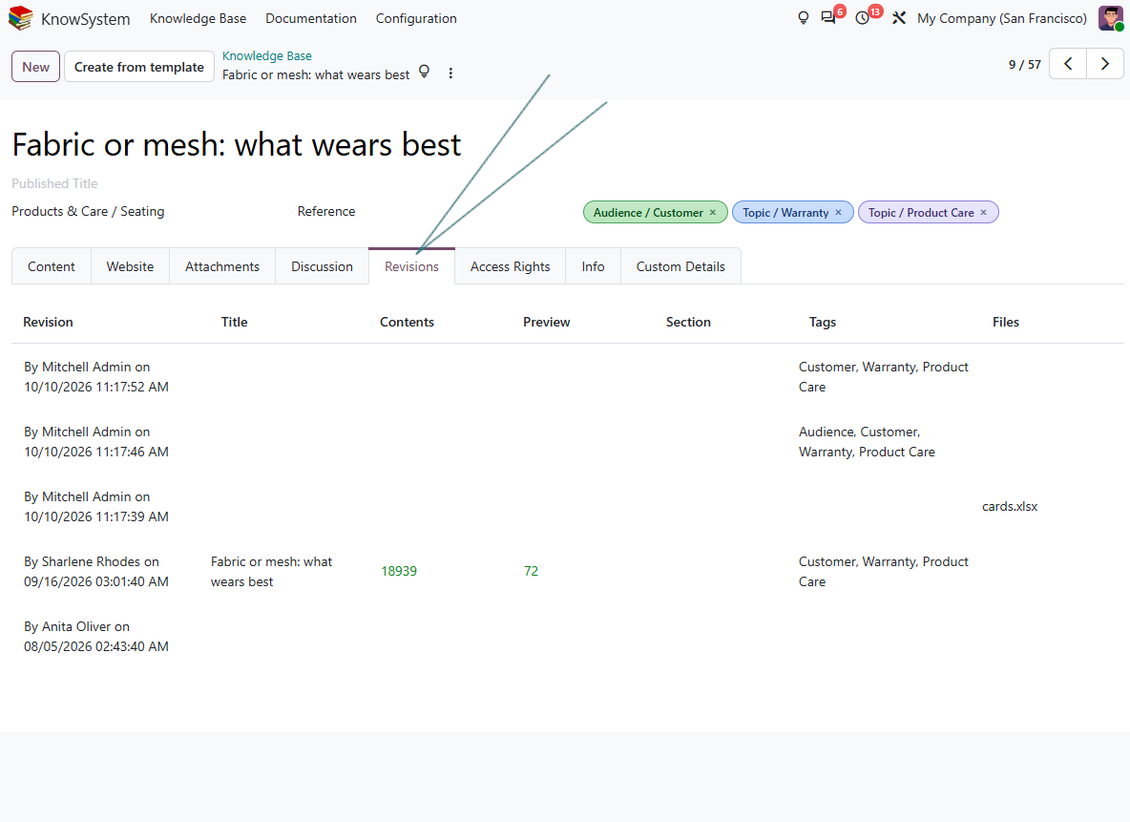Open the activities clock icon with badge 13
Screen dimensions: 1130x822
(x=863, y=18)
